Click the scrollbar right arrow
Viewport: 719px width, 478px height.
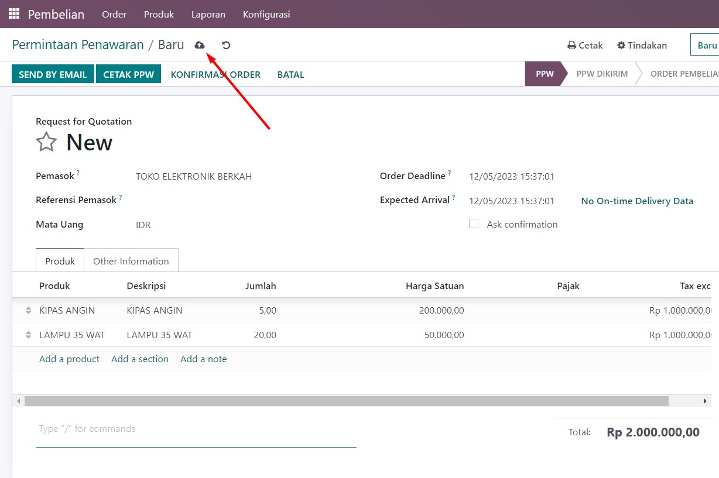point(705,401)
